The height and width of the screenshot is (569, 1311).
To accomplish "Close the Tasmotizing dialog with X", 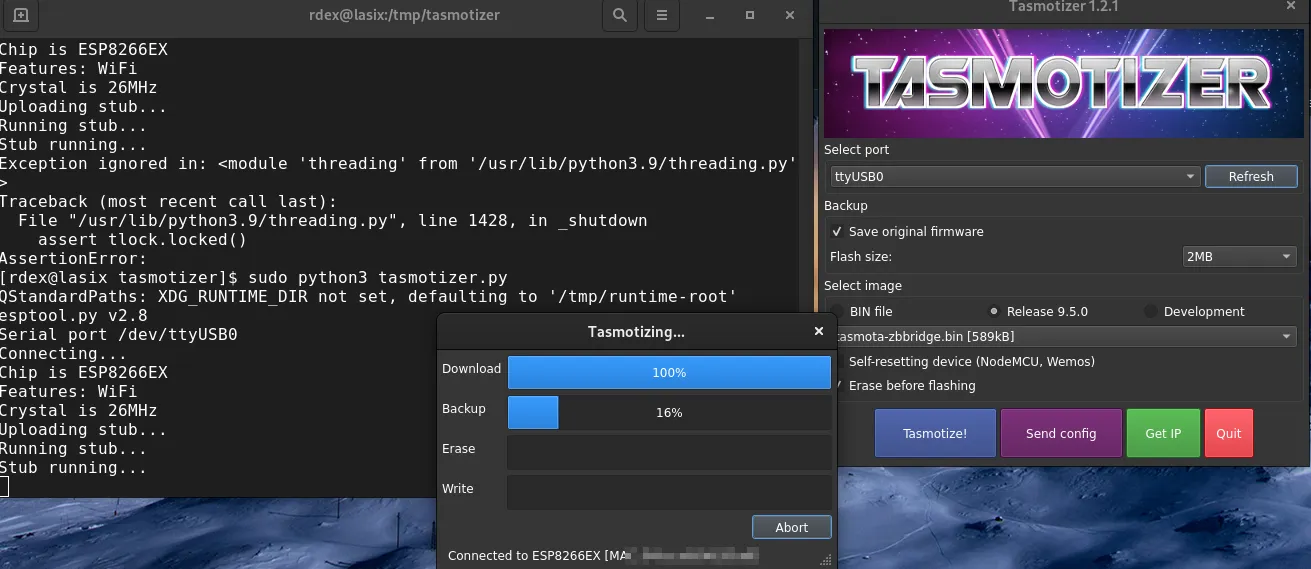I will (819, 331).
